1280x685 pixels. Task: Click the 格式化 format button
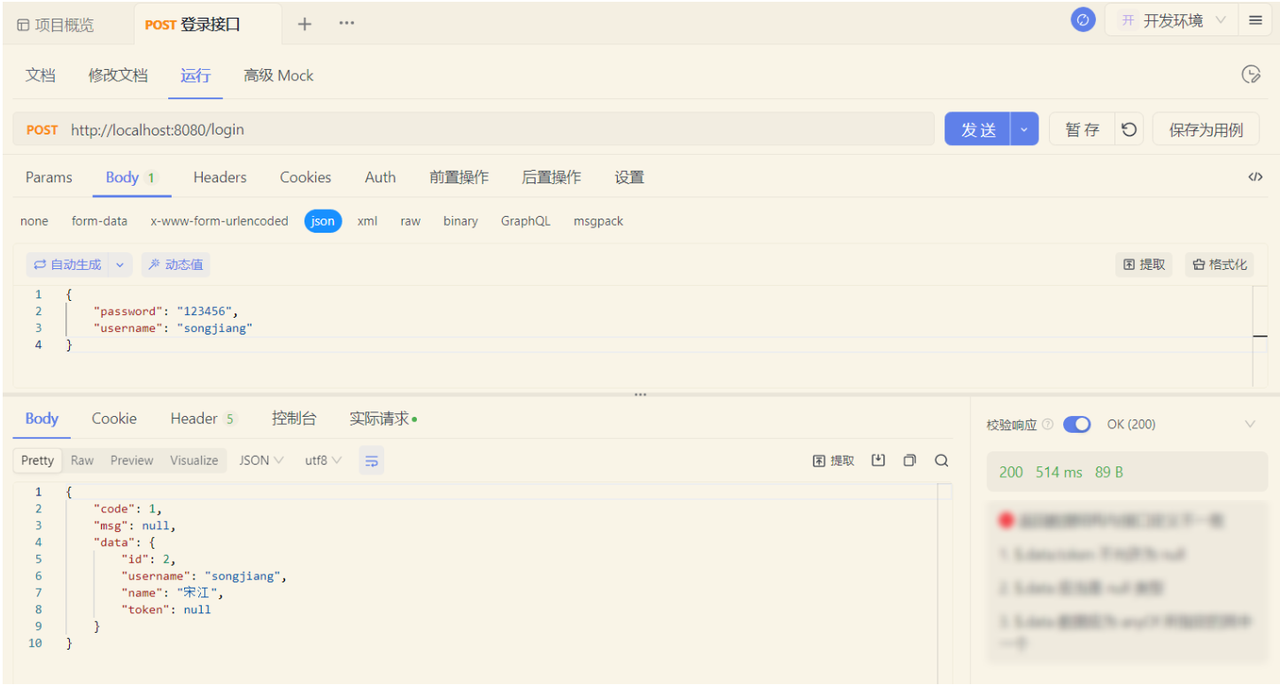[x=1219, y=264]
